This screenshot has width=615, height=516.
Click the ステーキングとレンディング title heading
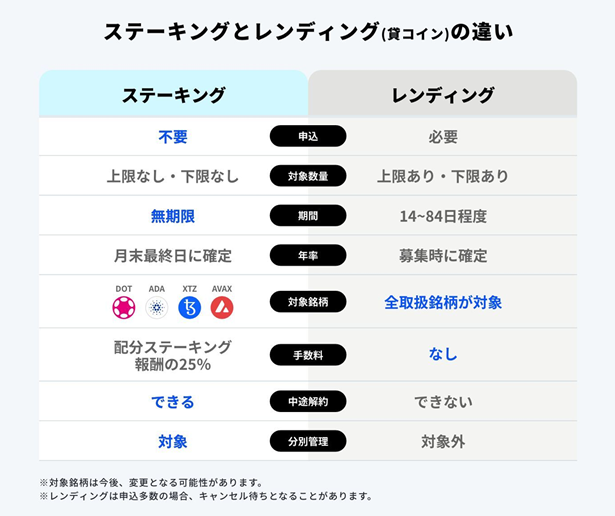pos(308,31)
